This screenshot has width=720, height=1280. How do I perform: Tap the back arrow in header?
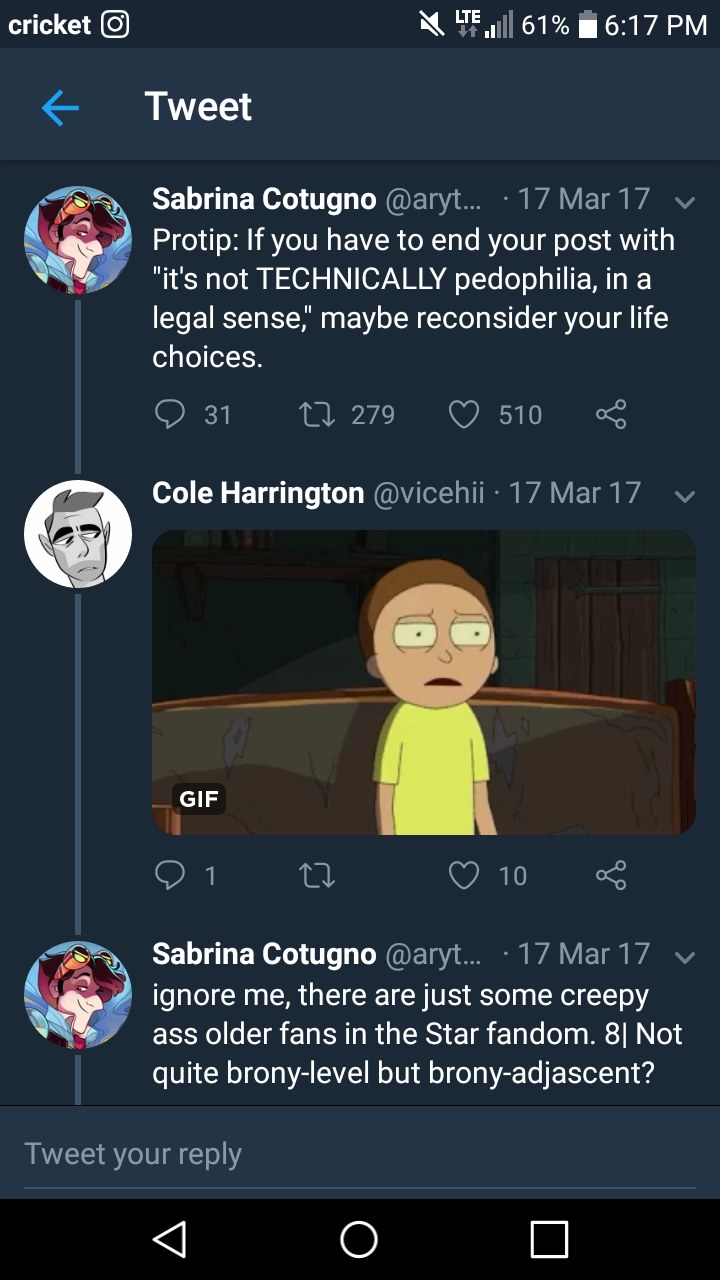[60, 108]
